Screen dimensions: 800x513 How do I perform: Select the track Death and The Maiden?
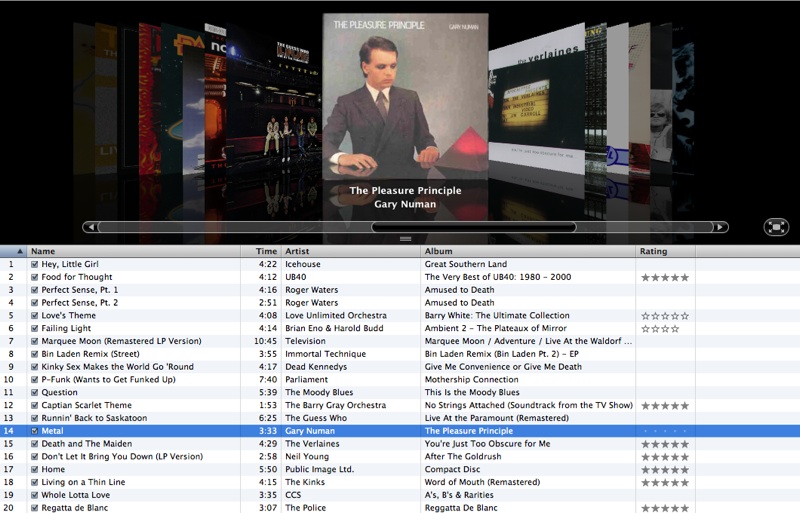(x=400, y=444)
